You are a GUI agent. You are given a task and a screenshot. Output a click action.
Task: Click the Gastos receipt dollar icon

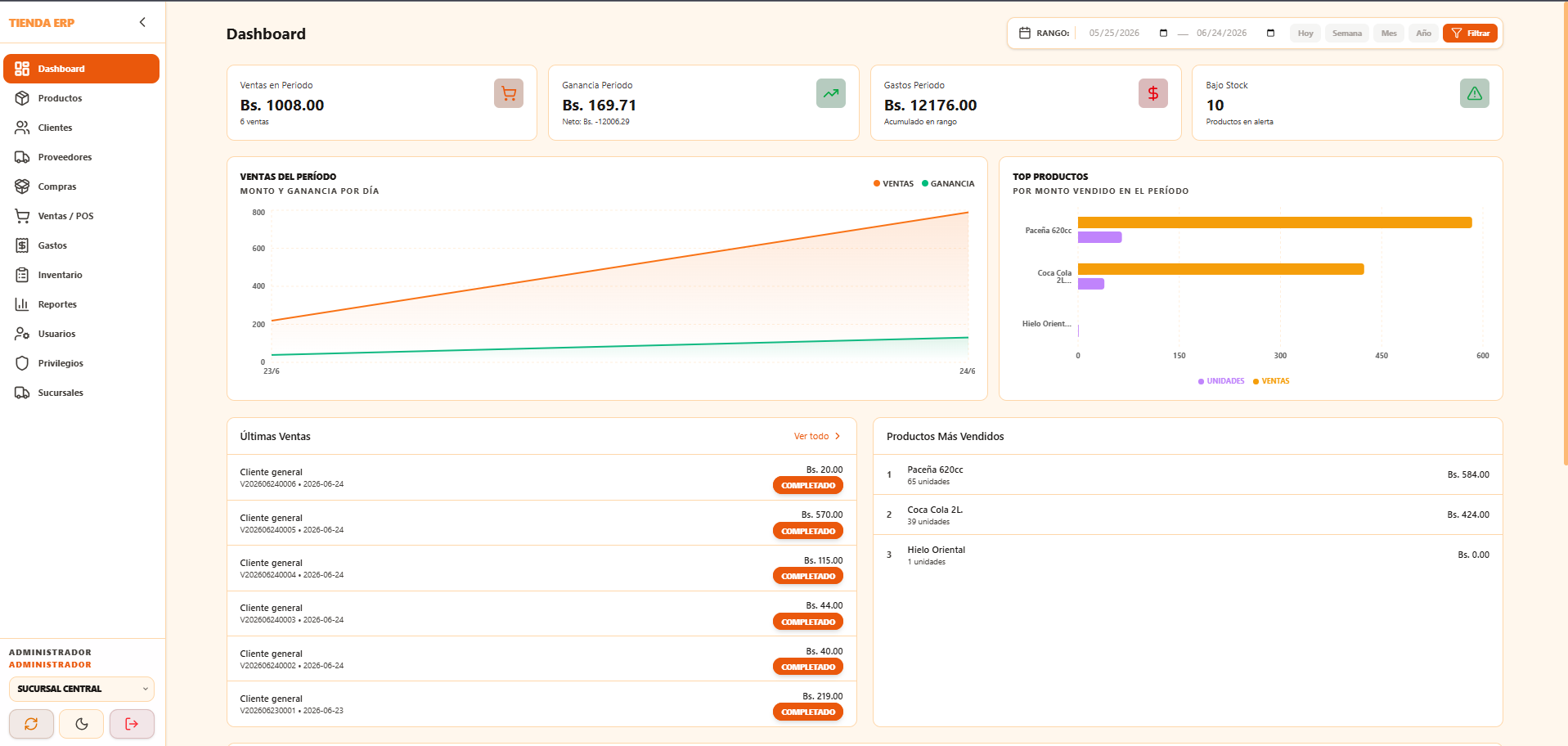tap(22, 245)
